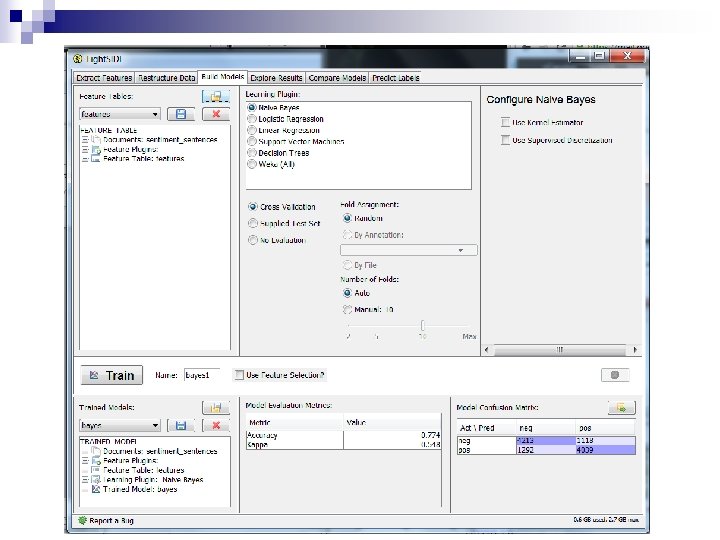Save the trained model bayes

pyautogui.click(x=180, y=426)
